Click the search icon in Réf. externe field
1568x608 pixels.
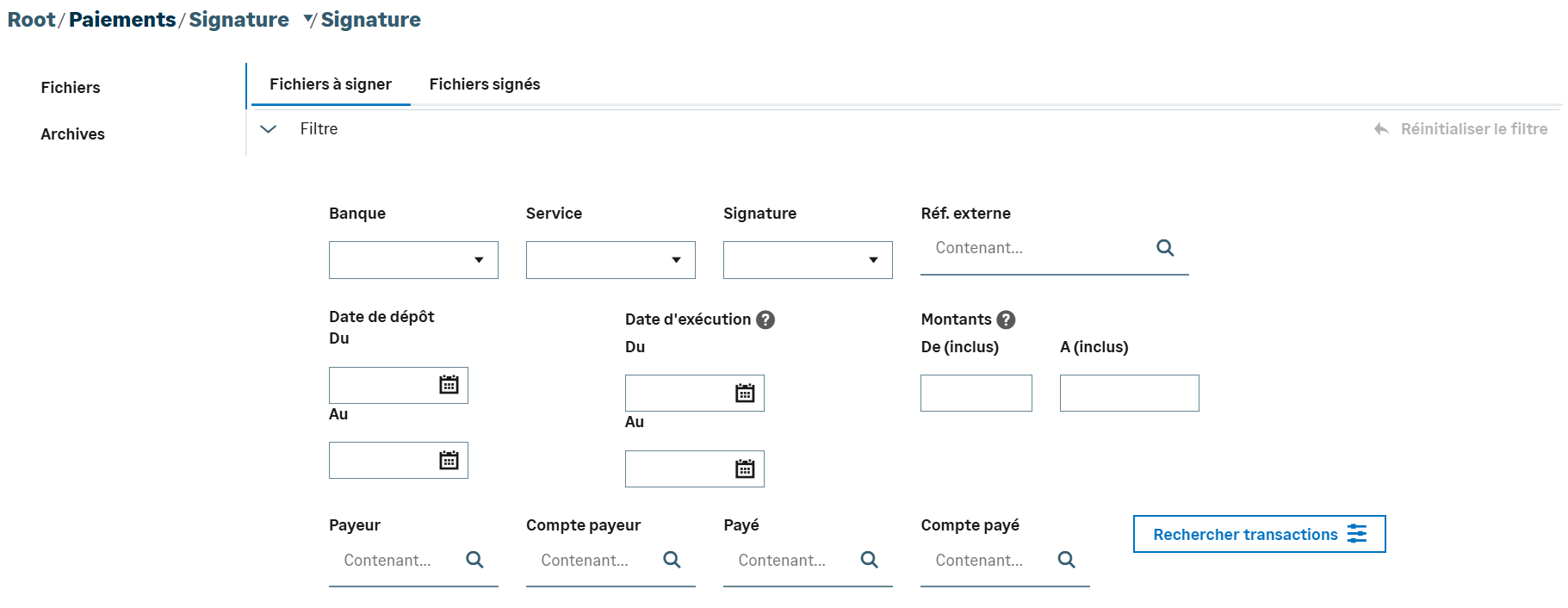[x=1165, y=248]
